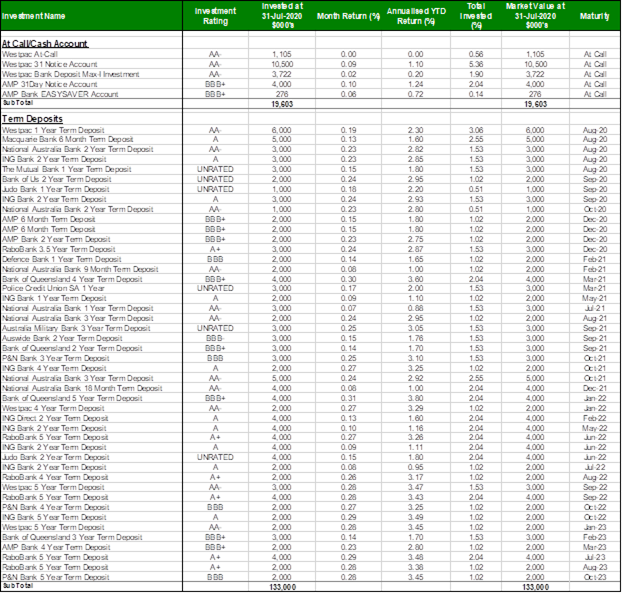Select the Westpac 31 Notice Account row name
This screenshot has height=593, width=622.
point(50,64)
